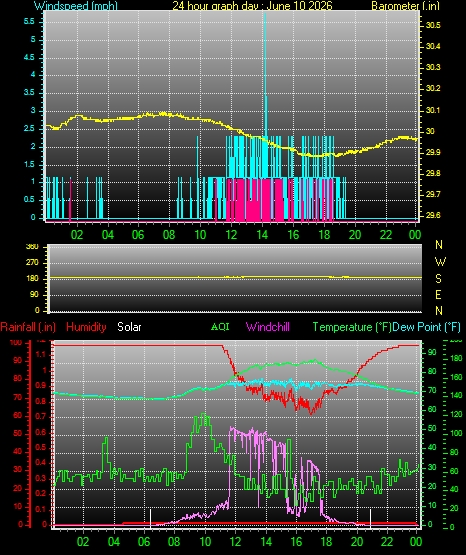Click hour 14 on the windspeed graph time axis

coord(262,235)
